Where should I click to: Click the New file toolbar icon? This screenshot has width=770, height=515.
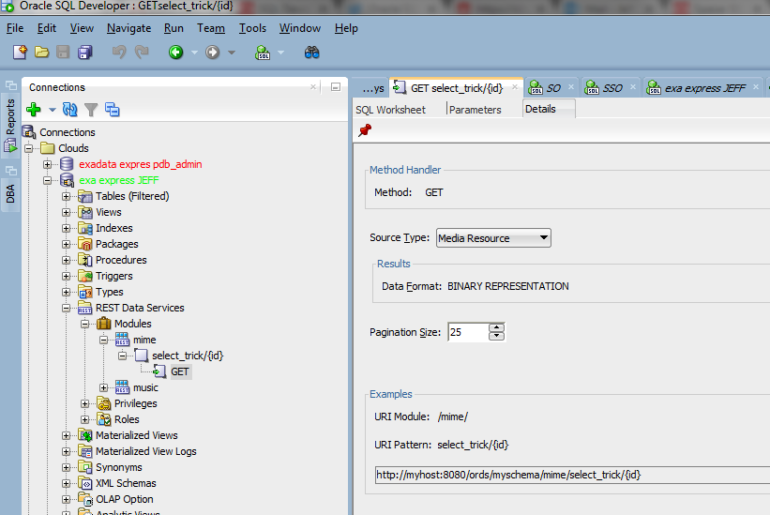click(20, 52)
